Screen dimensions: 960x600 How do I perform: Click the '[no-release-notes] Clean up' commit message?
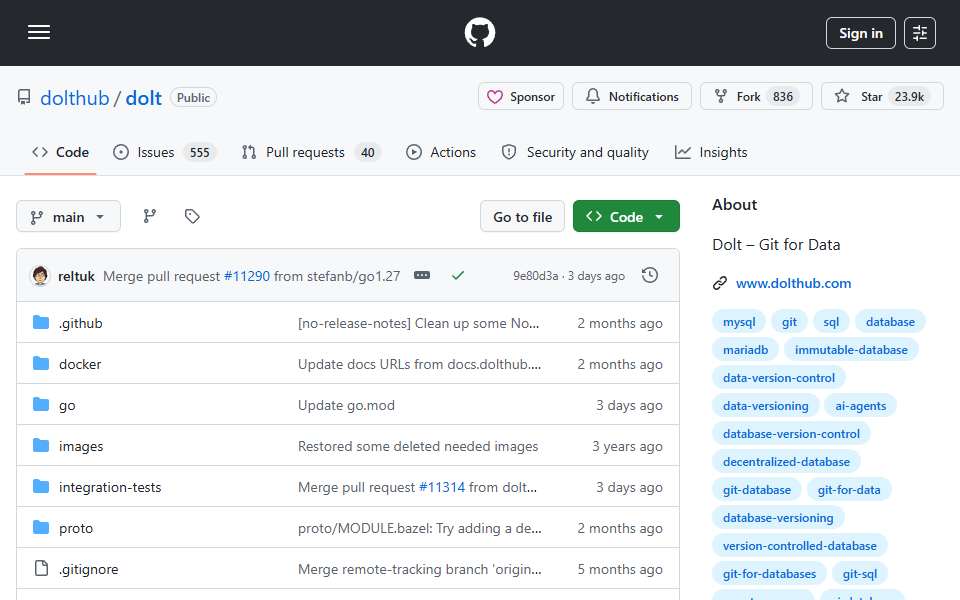[418, 323]
